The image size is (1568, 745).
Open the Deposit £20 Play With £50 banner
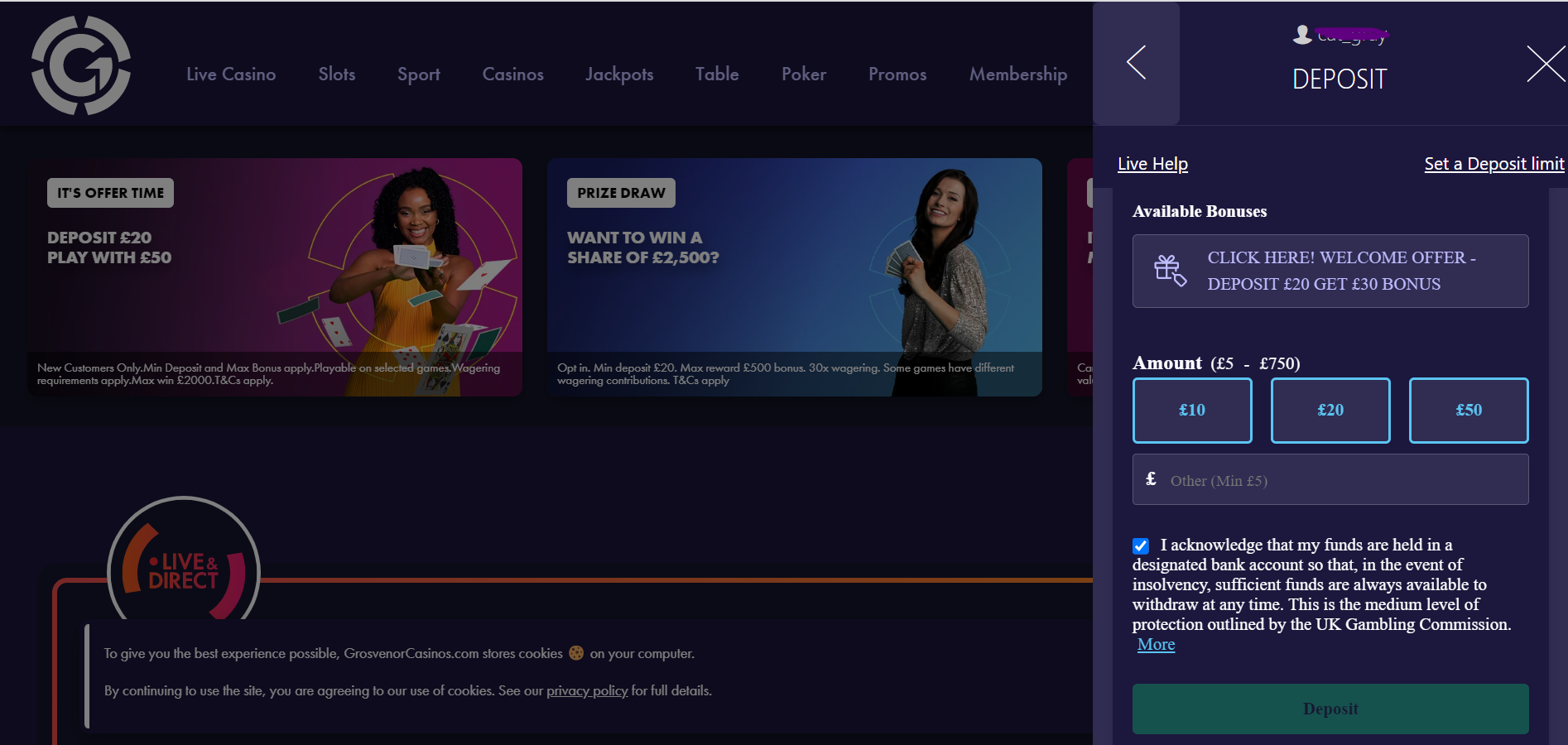(275, 277)
